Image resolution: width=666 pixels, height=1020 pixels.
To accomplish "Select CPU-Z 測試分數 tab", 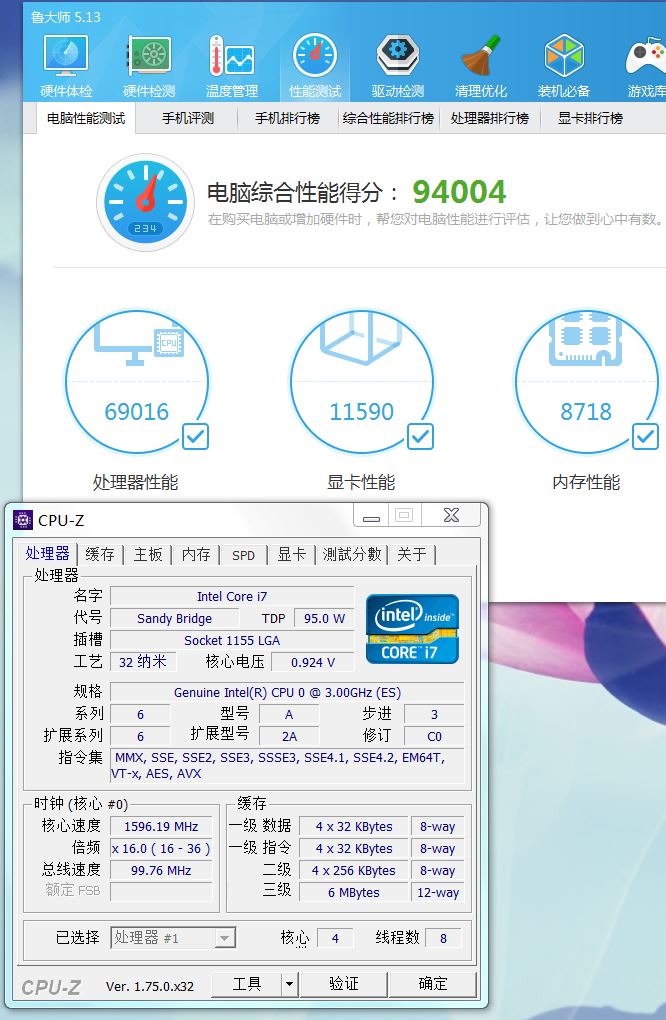I will coord(352,554).
